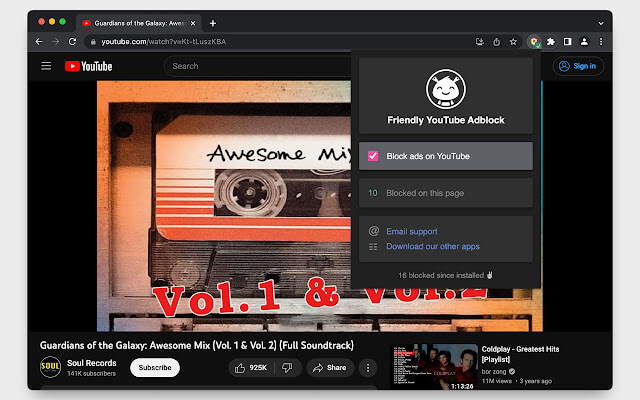Click the share page icon in address bar
The image size is (640, 400).
pos(497,42)
